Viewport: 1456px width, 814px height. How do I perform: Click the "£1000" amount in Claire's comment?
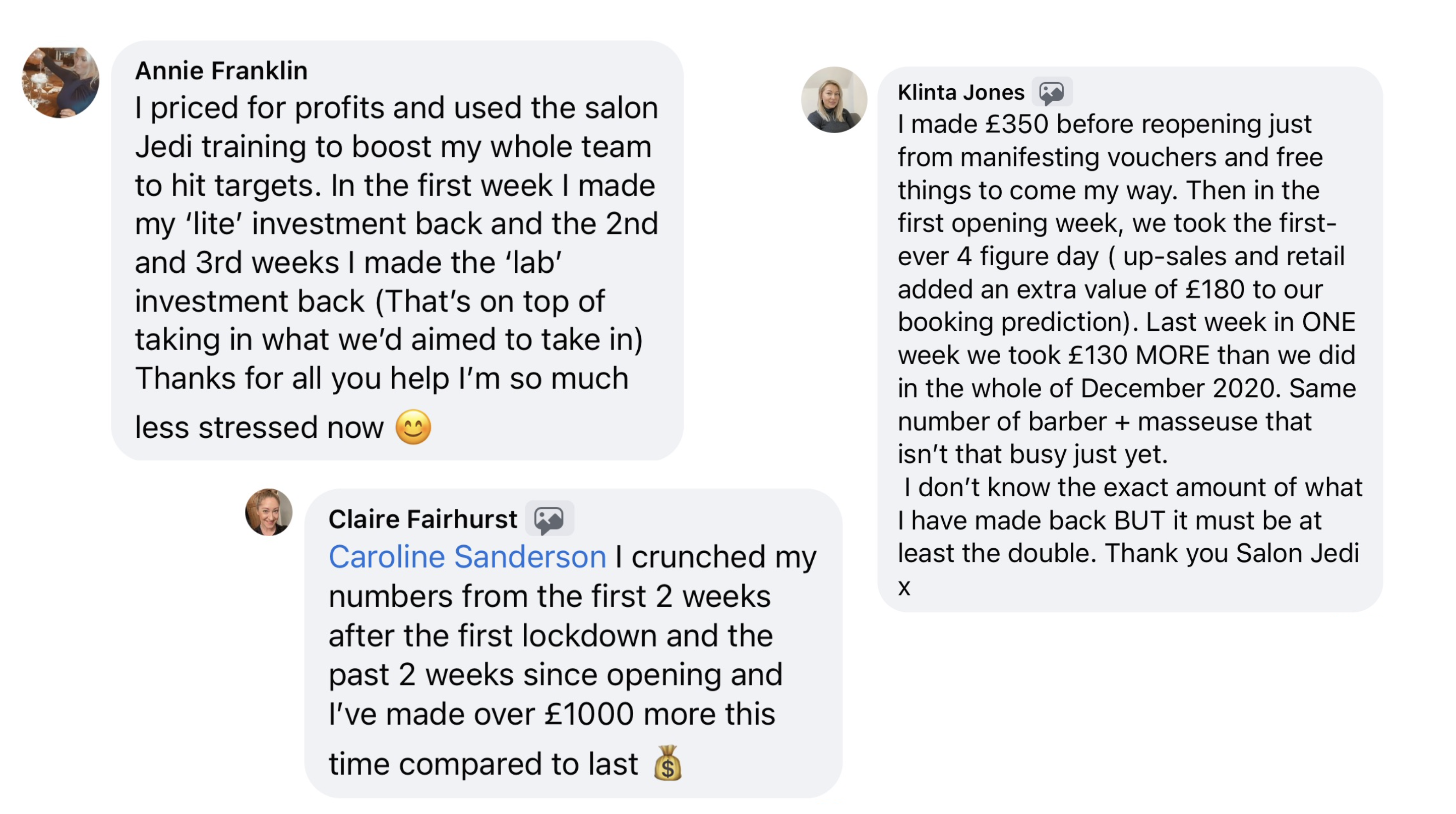(589, 714)
